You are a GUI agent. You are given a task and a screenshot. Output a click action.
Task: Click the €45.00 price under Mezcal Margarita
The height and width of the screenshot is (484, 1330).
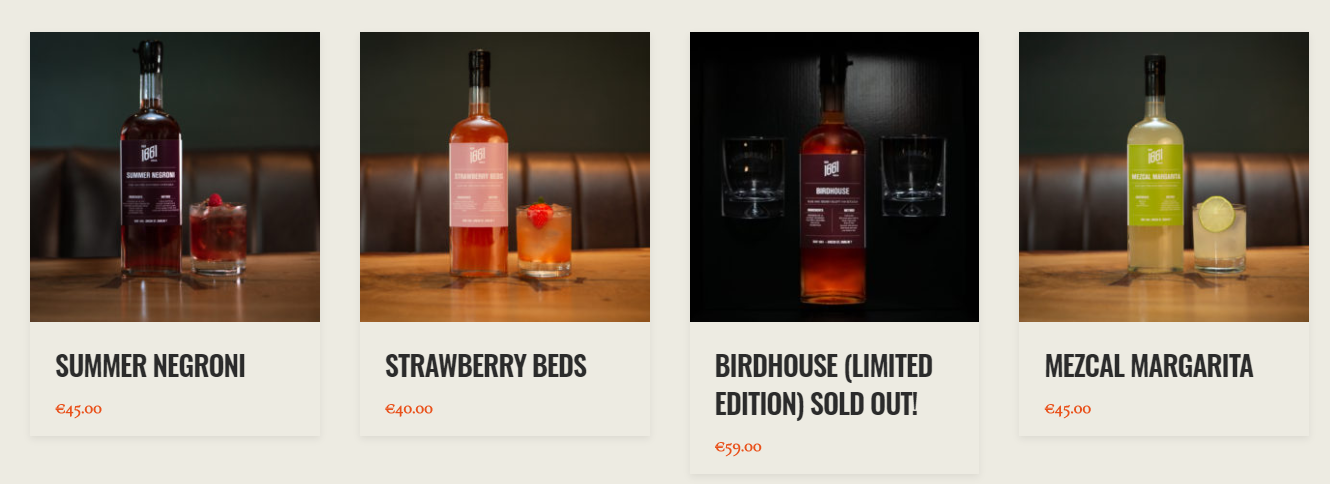click(1068, 408)
